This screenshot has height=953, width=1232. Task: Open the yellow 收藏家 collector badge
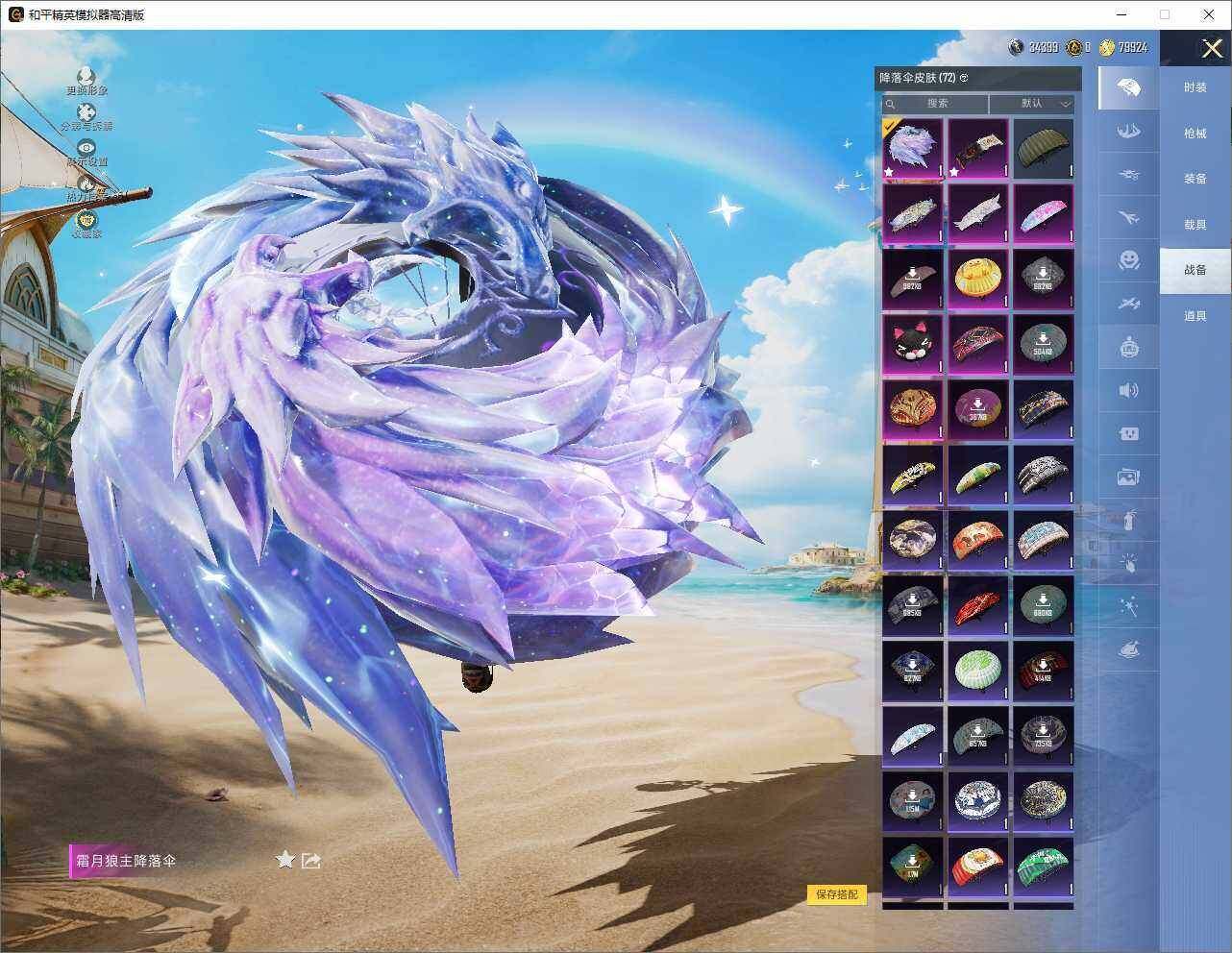[x=86, y=219]
